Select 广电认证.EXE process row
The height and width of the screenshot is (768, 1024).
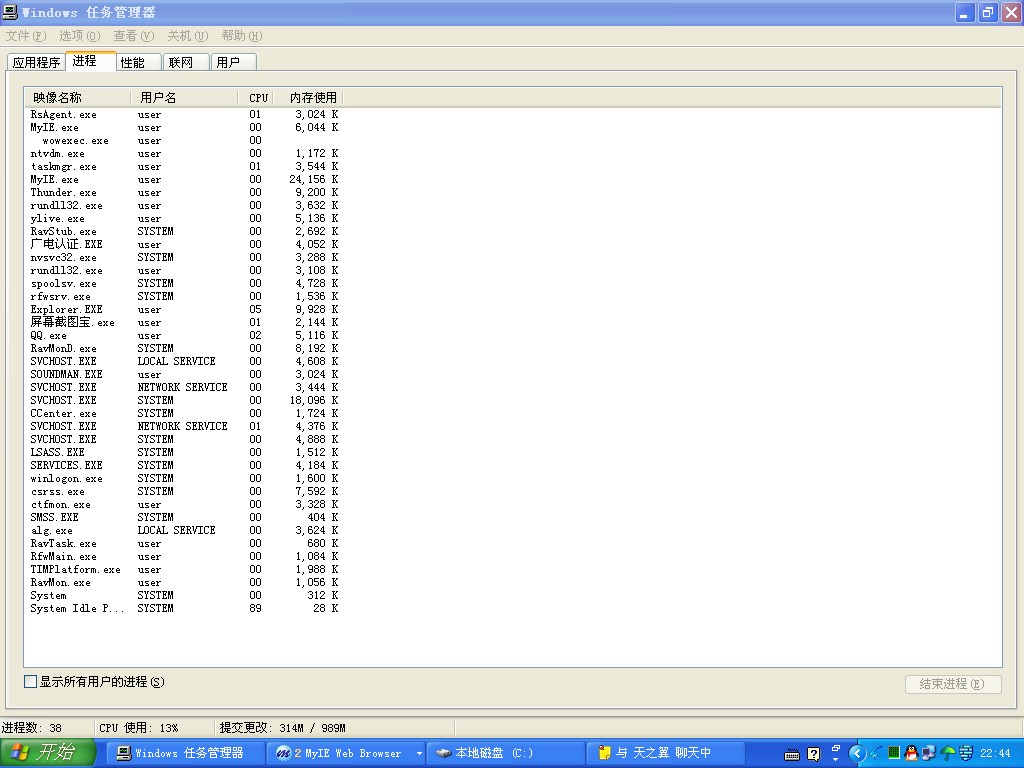click(184, 244)
